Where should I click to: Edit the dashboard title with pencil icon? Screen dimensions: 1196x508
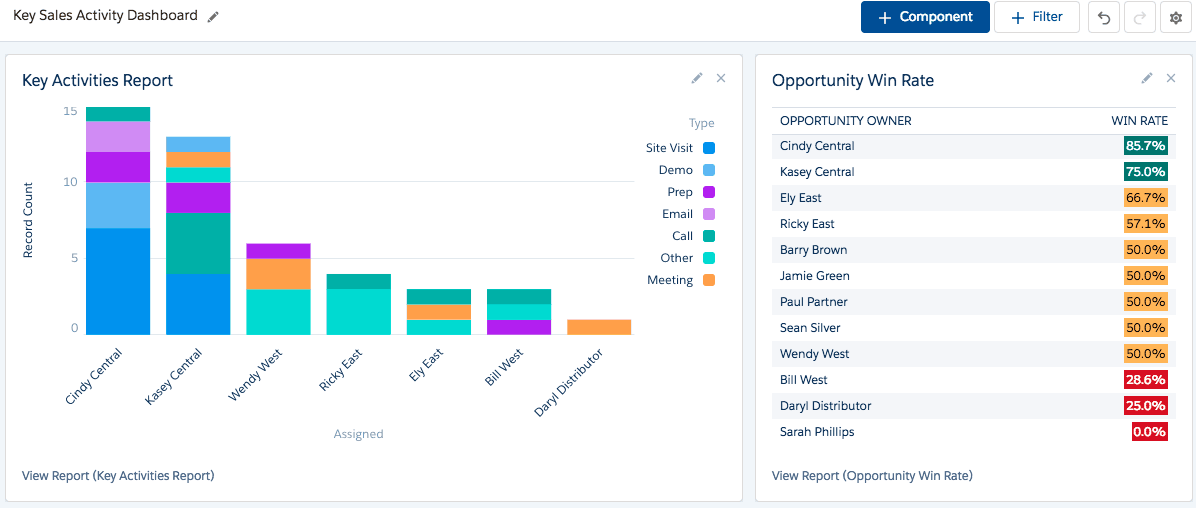[213, 17]
